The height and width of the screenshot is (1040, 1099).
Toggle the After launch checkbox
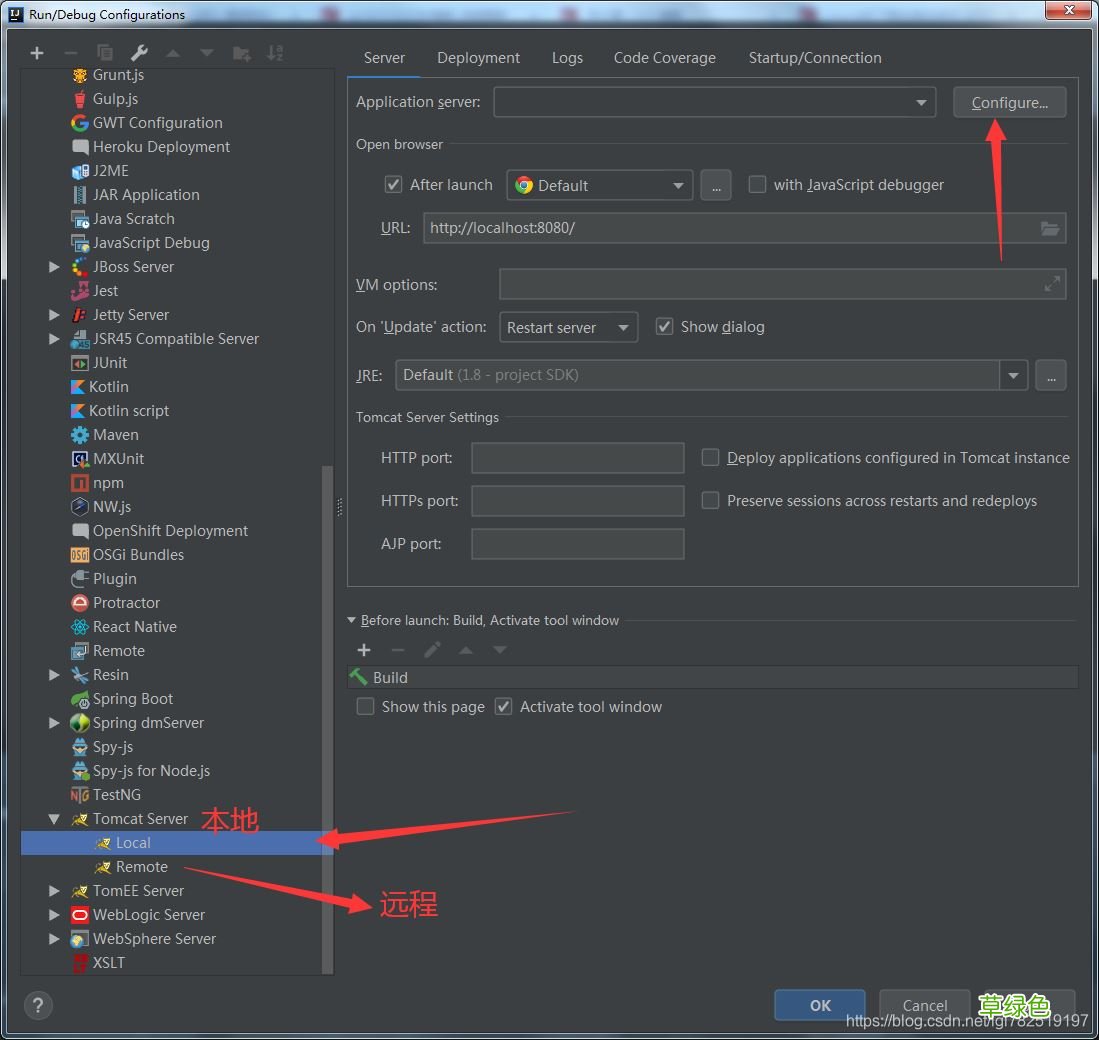(x=393, y=185)
